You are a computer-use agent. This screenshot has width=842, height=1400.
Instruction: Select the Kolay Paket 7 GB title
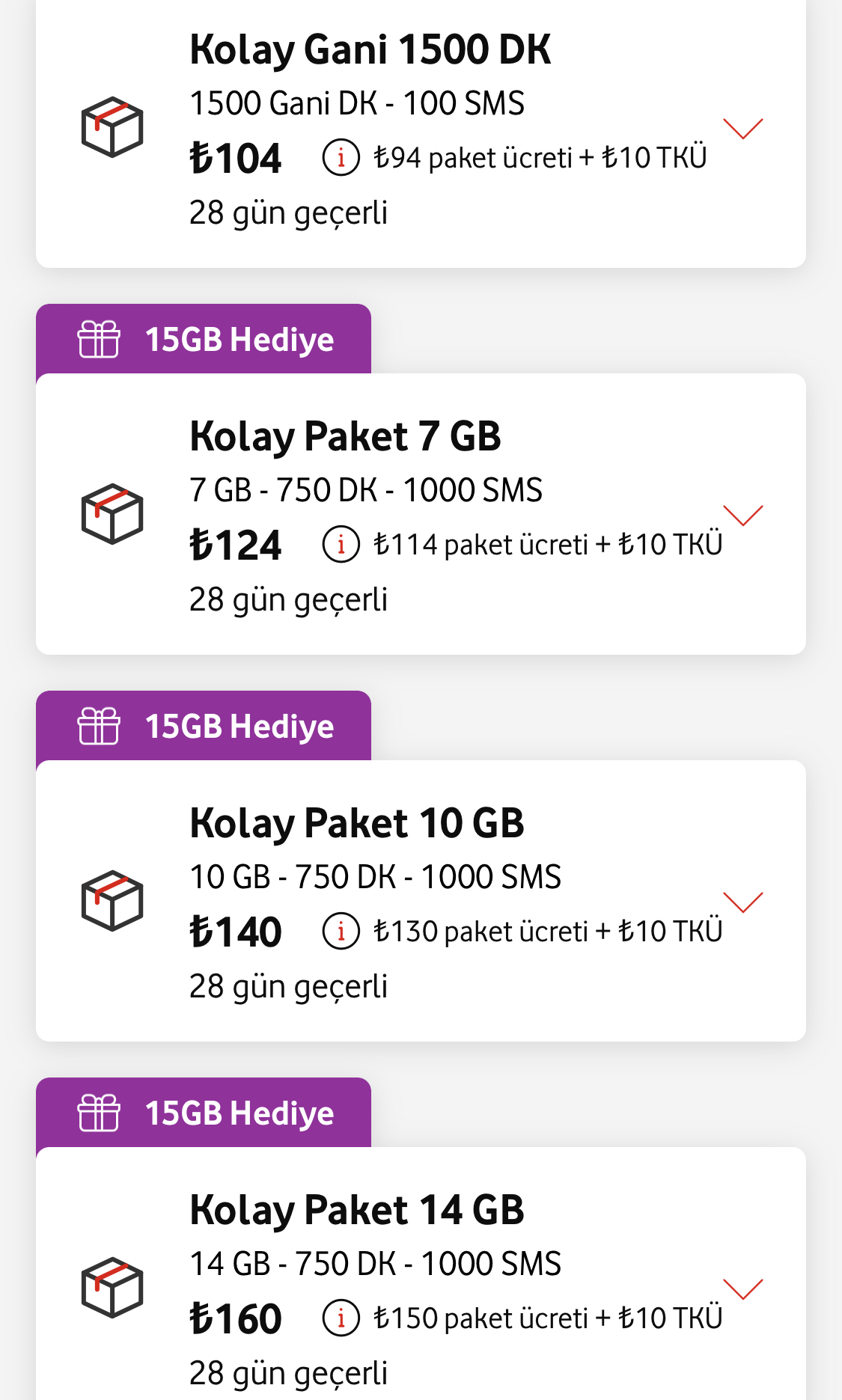coord(345,437)
